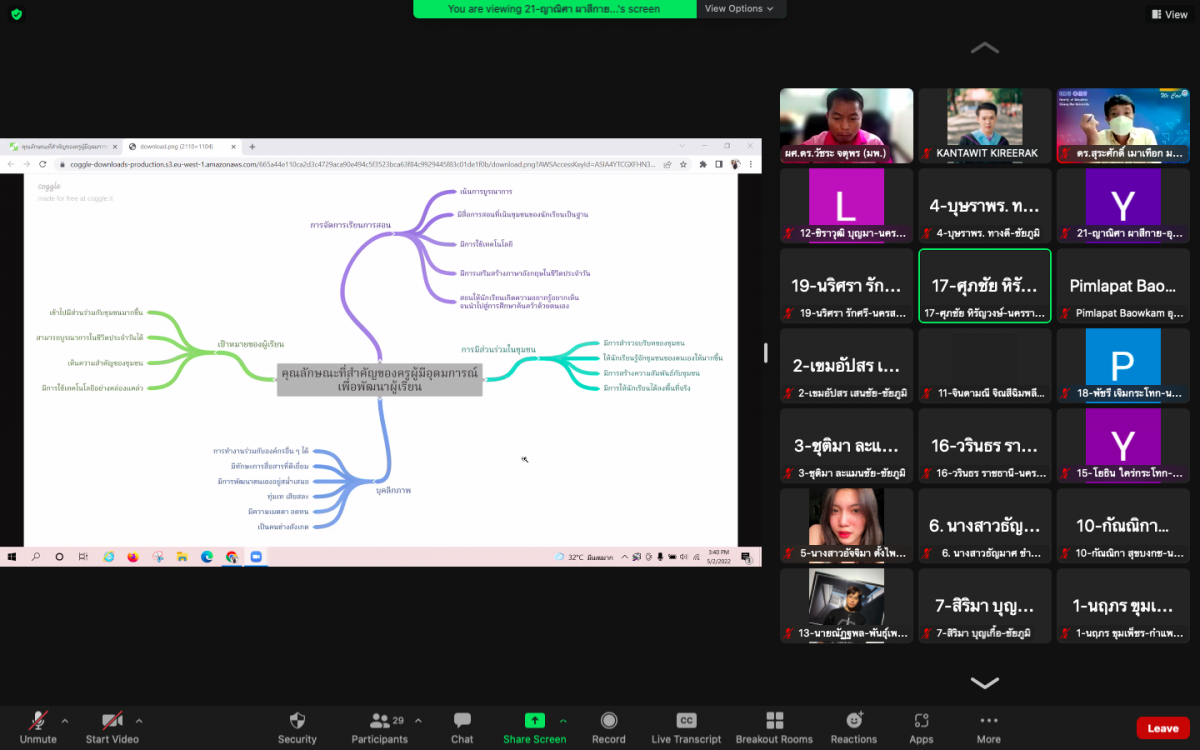Select ผศ.ดร.วีระ จตุพร video tile
Image resolution: width=1200 pixels, height=750 pixels.
(x=846, y=125)
